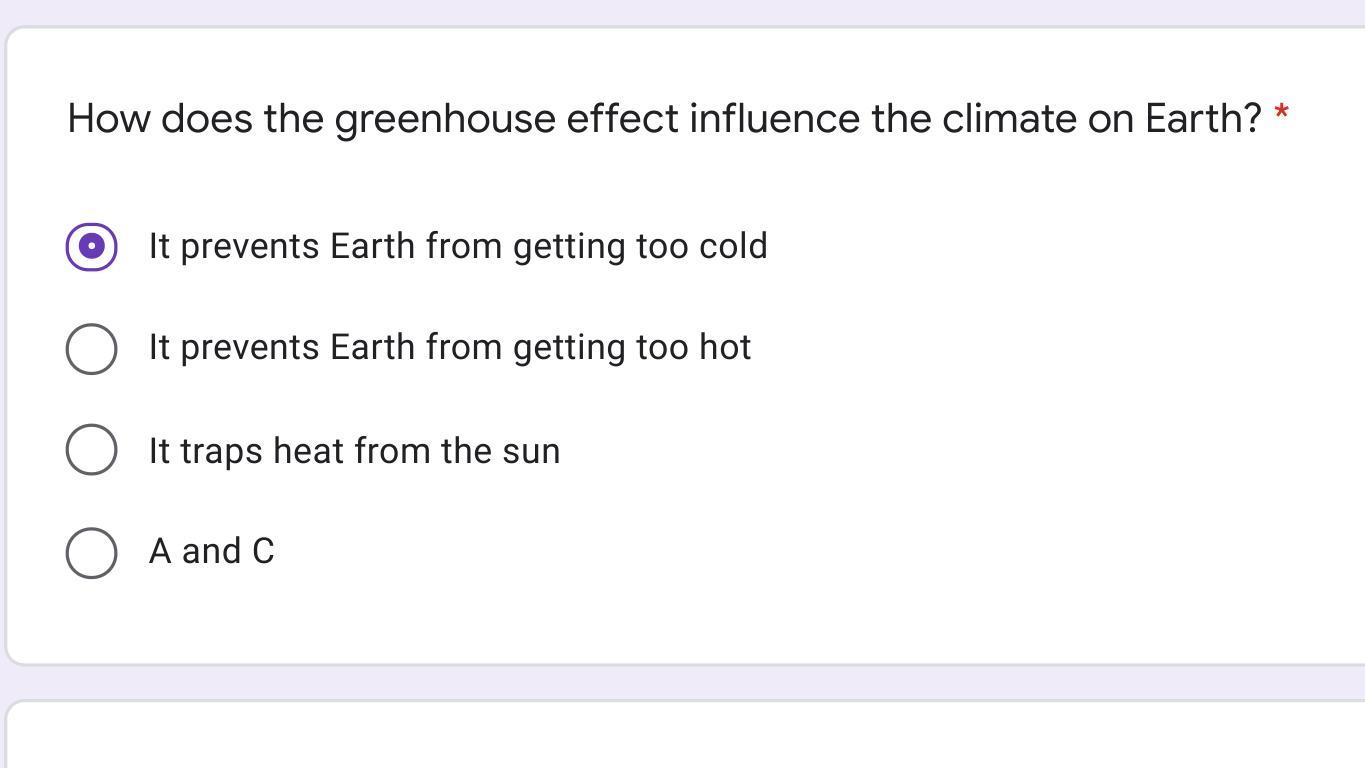Viewport: 1365px width, 768px height.
Task: Click the "It traps heat from the sun" label text
Action: point(354,451)
